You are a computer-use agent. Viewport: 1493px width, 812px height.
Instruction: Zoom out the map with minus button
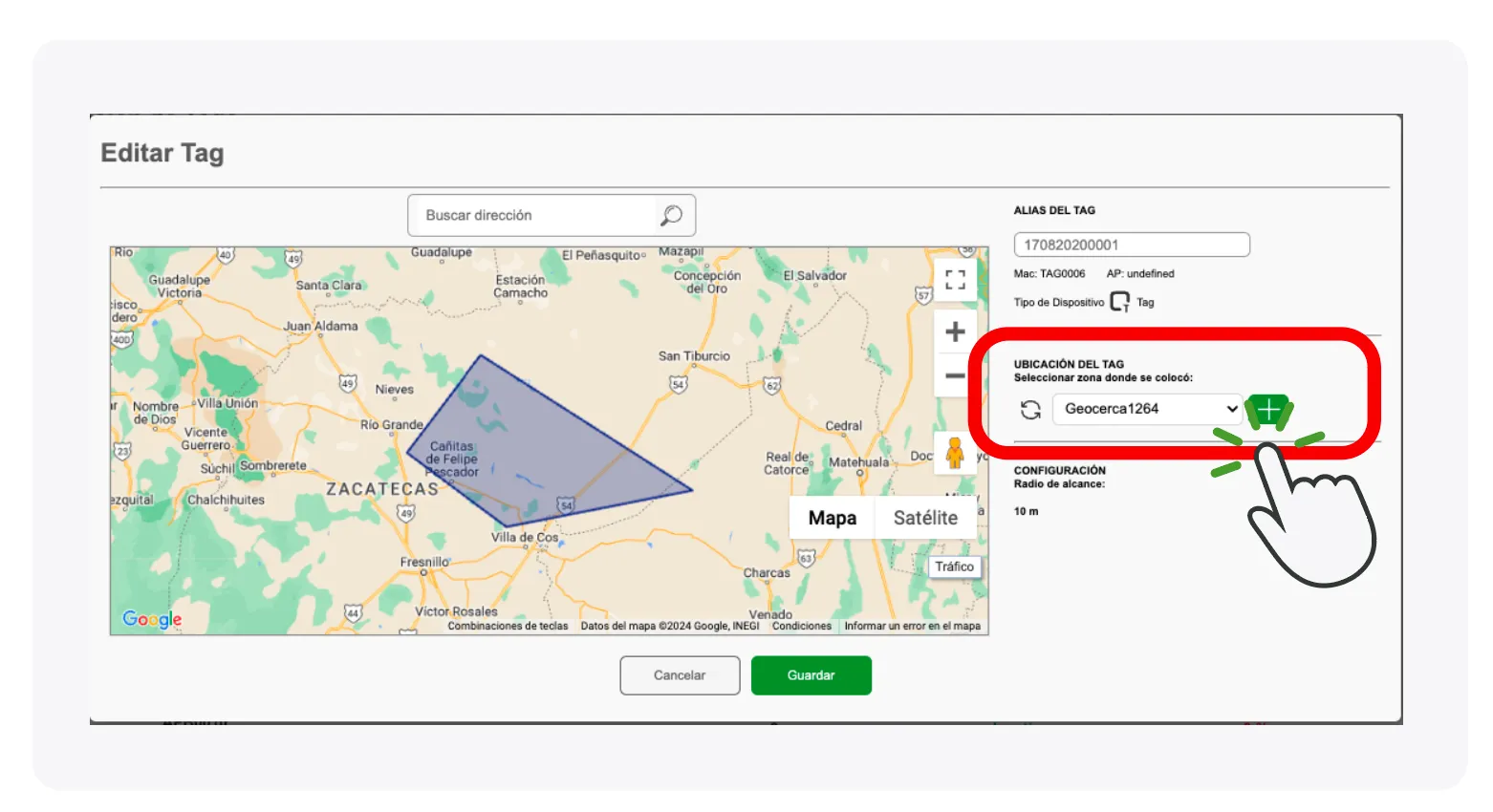click(x=955, y=375)
